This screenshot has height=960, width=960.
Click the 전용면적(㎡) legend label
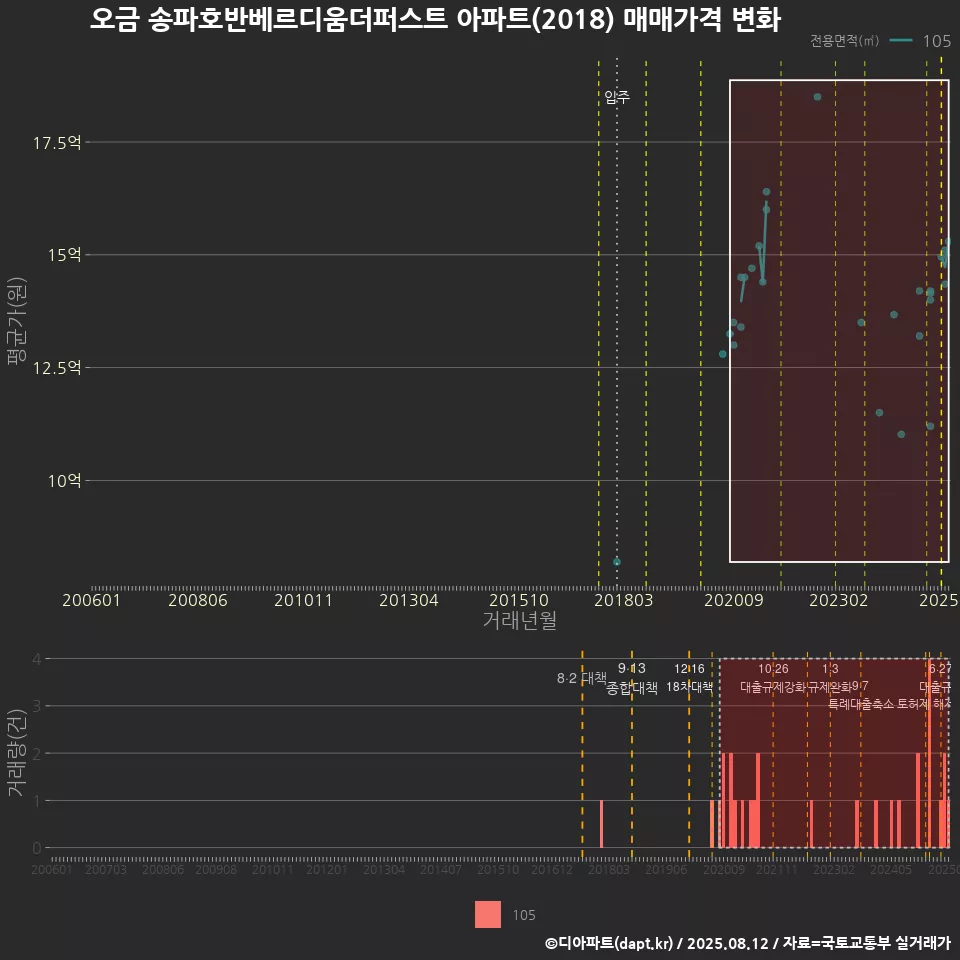(845, 41)
